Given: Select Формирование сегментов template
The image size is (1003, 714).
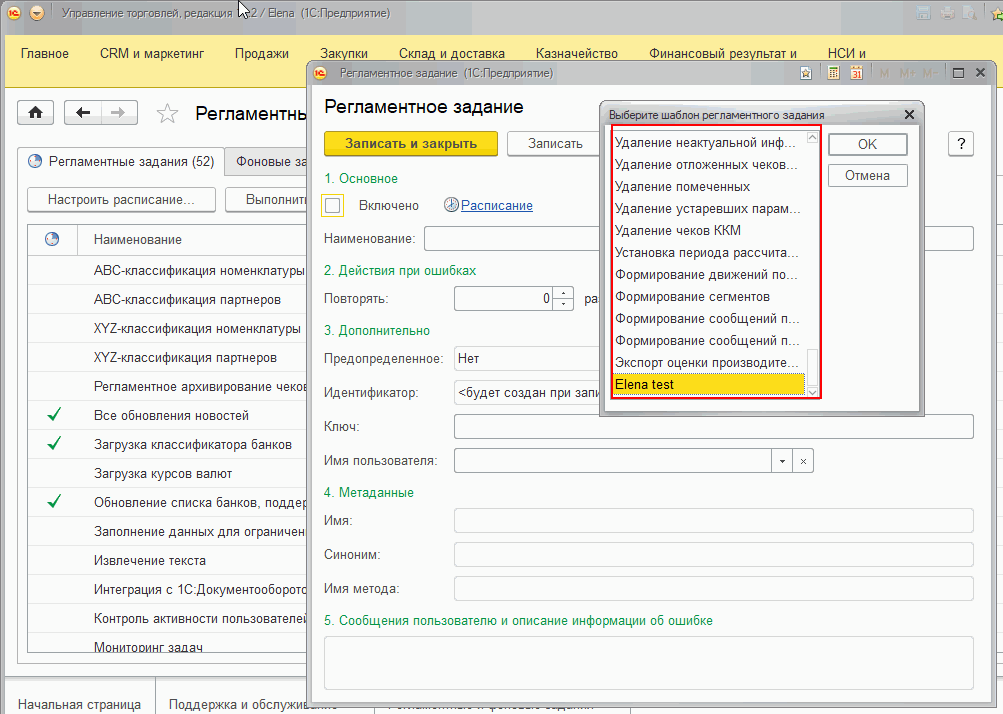Looking at the screenshot, I should coord(709,296).
